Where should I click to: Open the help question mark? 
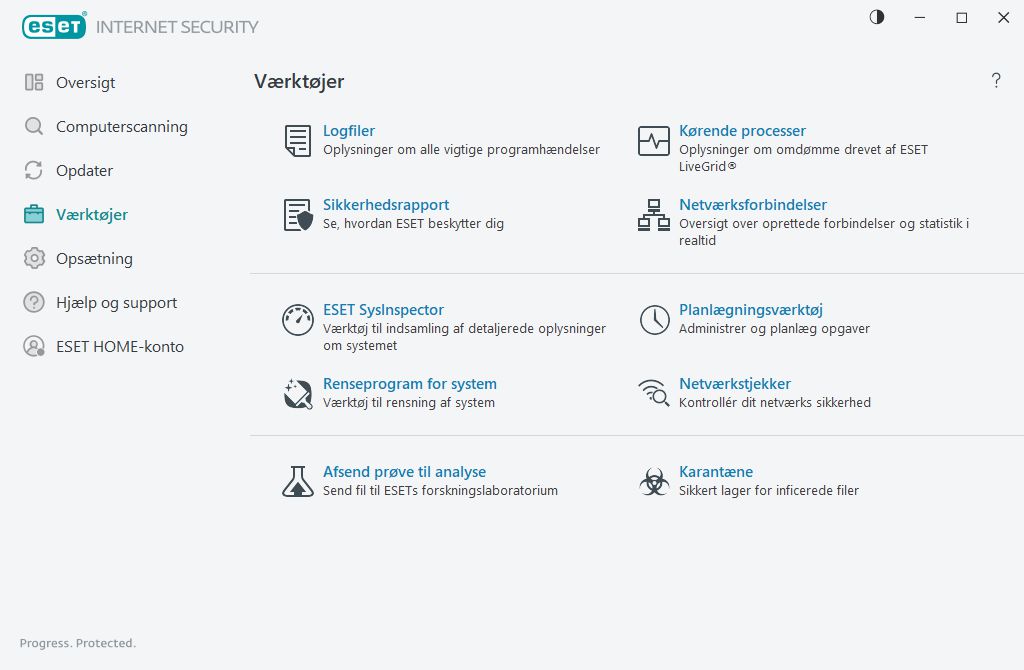[x=996, y=81]
